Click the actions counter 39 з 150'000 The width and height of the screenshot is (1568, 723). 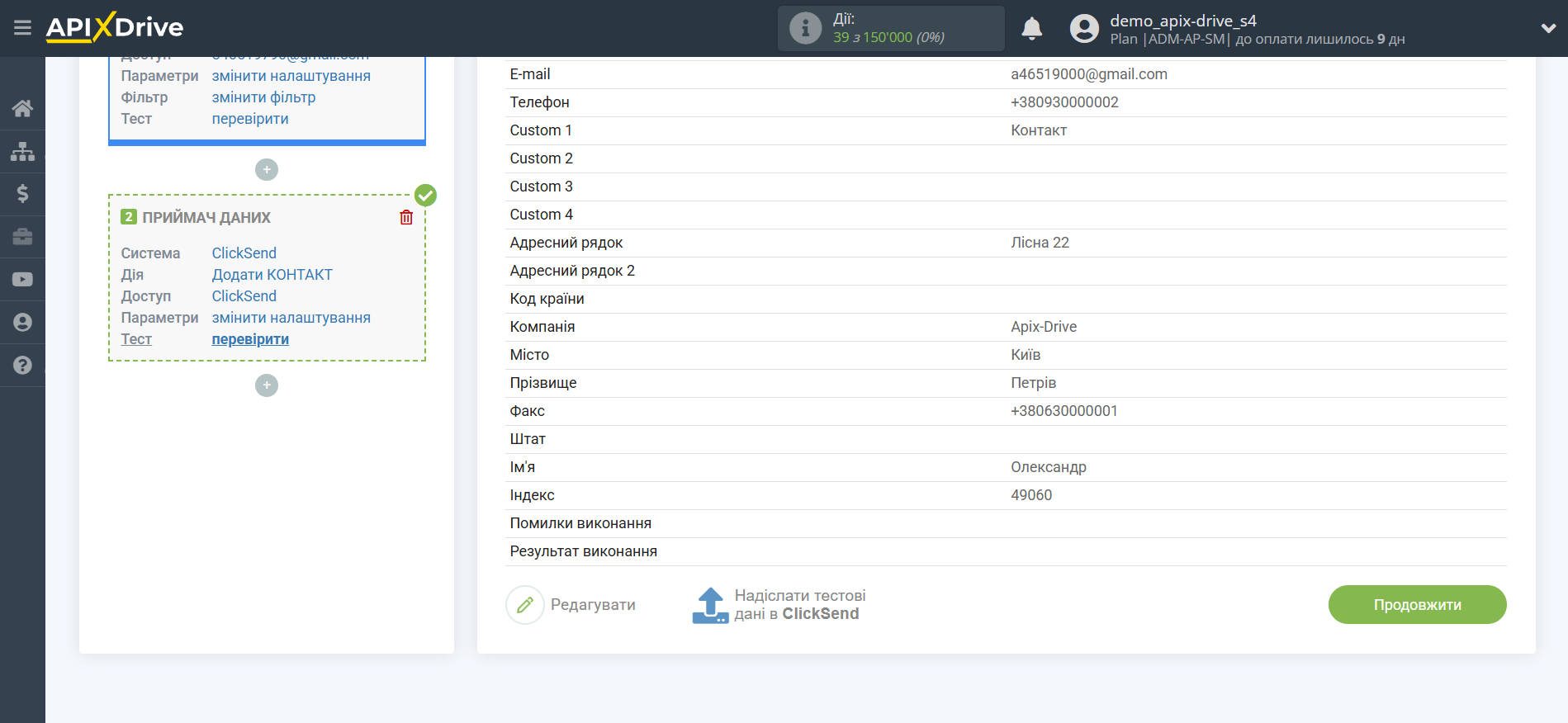pyautogui.click(x=888, y=37)
